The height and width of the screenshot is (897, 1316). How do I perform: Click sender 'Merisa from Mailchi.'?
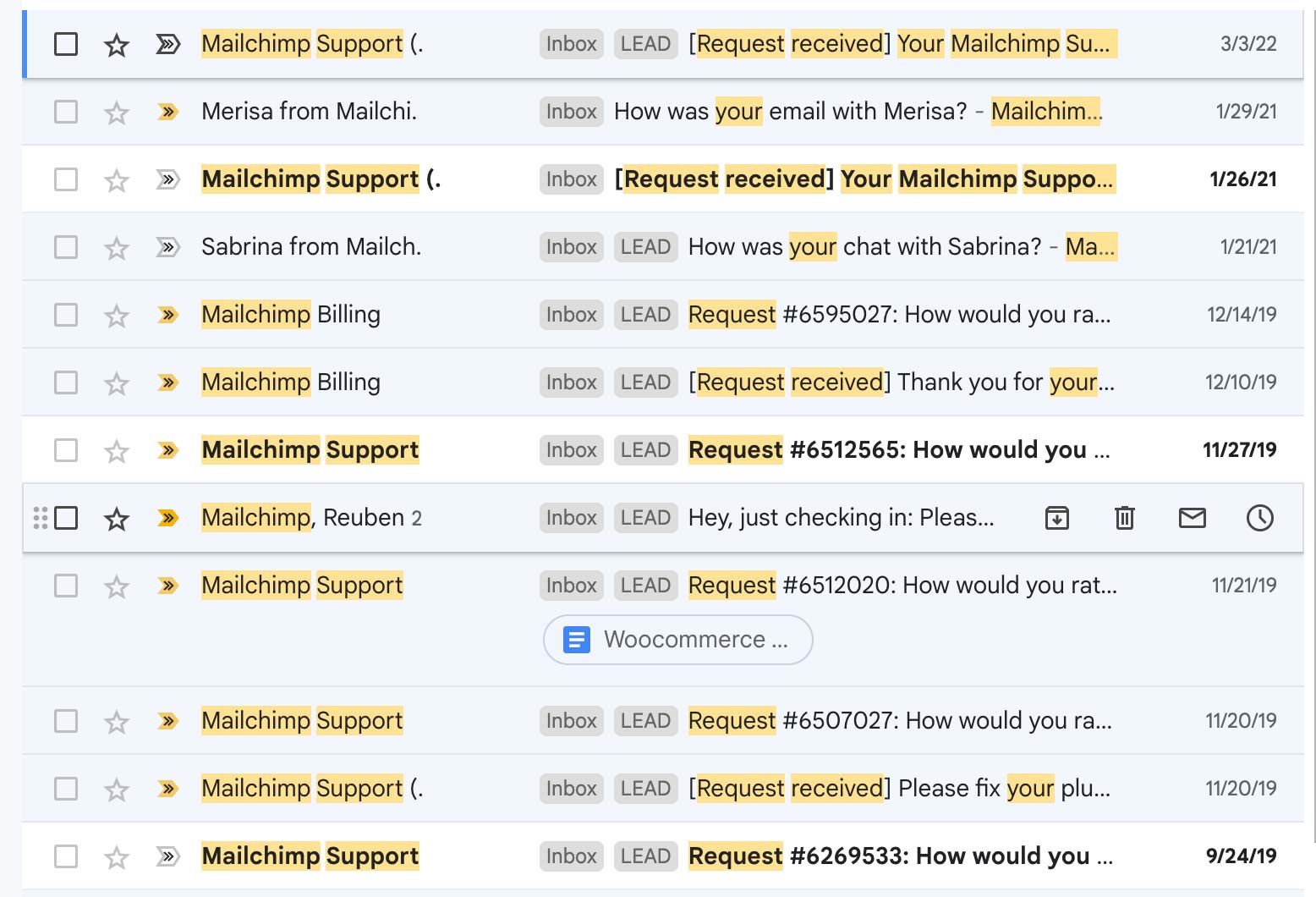[x=309, y=111]
